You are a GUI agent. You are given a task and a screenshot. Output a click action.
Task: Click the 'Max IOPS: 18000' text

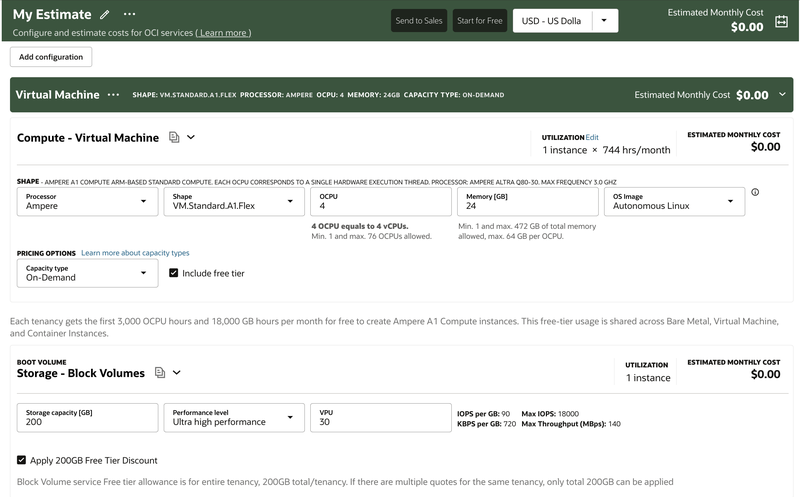[550, 414]
